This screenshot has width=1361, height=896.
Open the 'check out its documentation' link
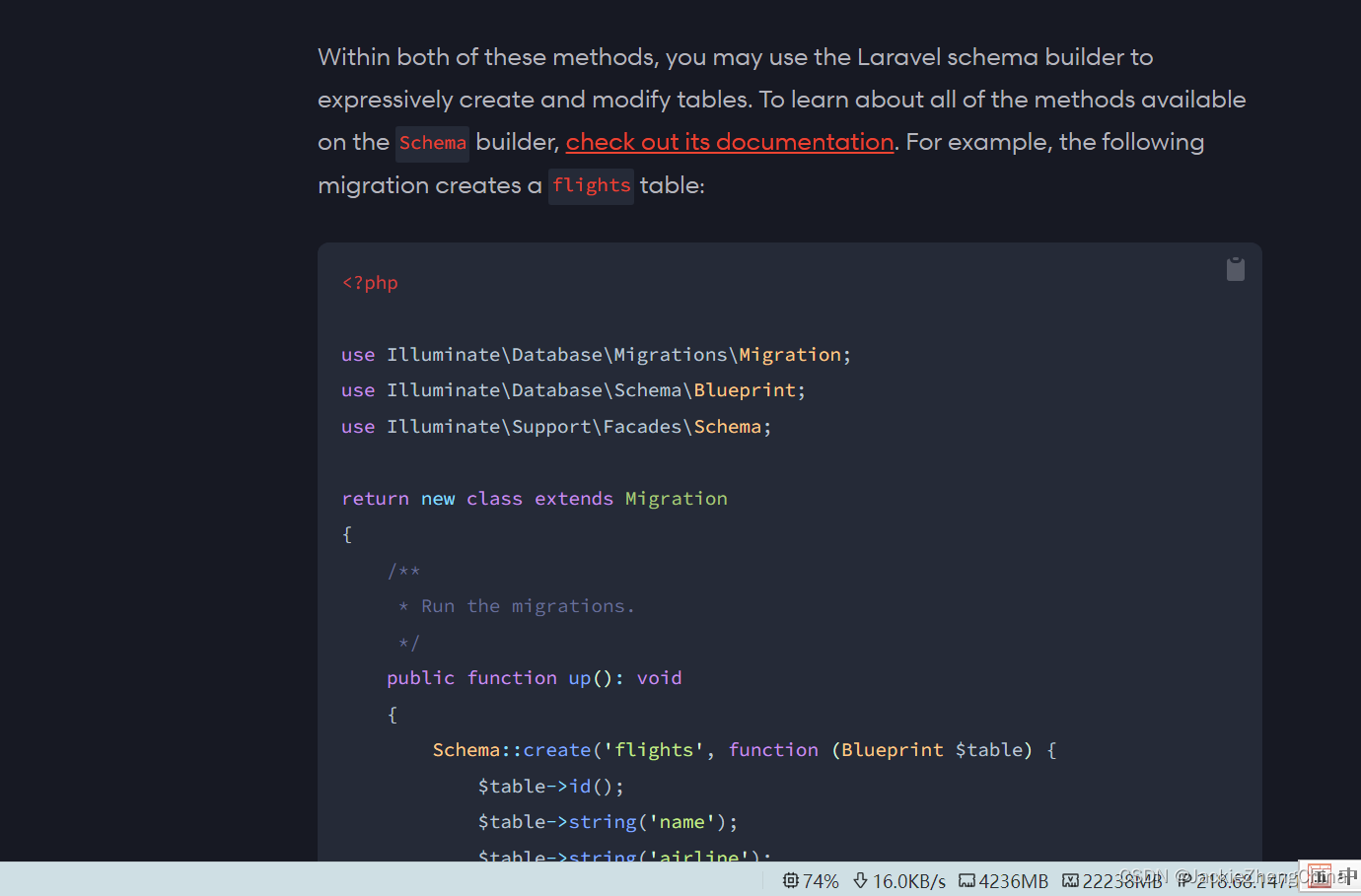click(730, 142)
